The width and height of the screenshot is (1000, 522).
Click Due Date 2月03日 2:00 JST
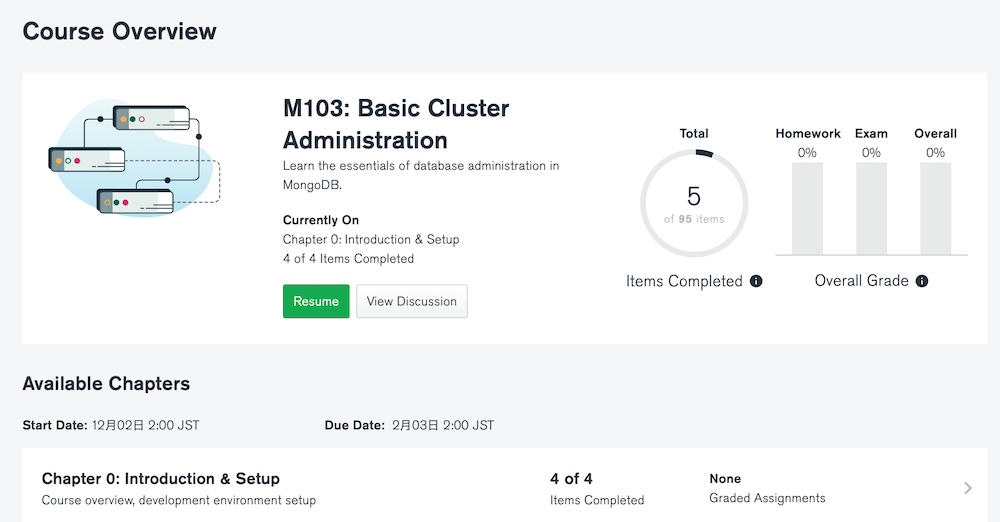click(409, 425)
